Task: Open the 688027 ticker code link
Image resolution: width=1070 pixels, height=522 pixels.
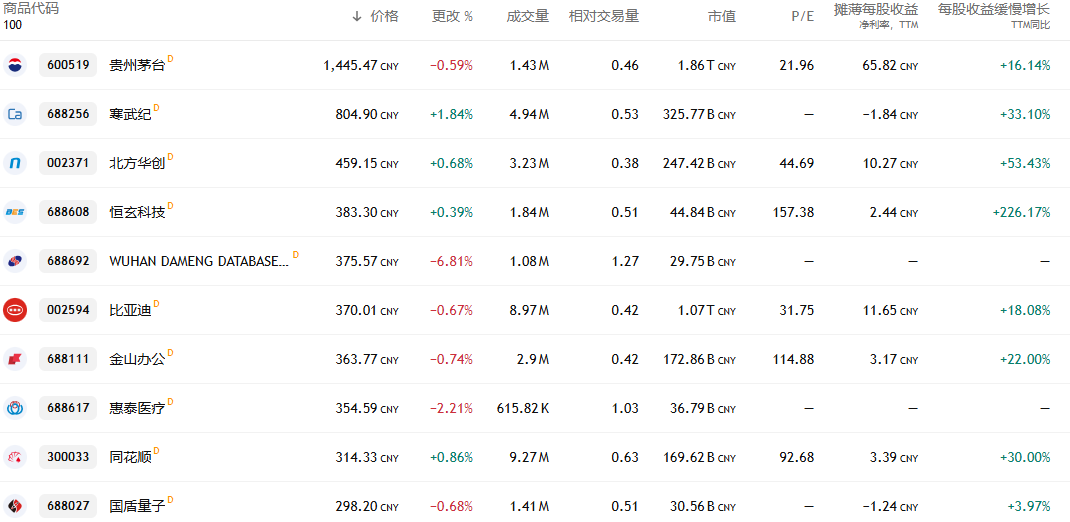Action: click(68, 506)
